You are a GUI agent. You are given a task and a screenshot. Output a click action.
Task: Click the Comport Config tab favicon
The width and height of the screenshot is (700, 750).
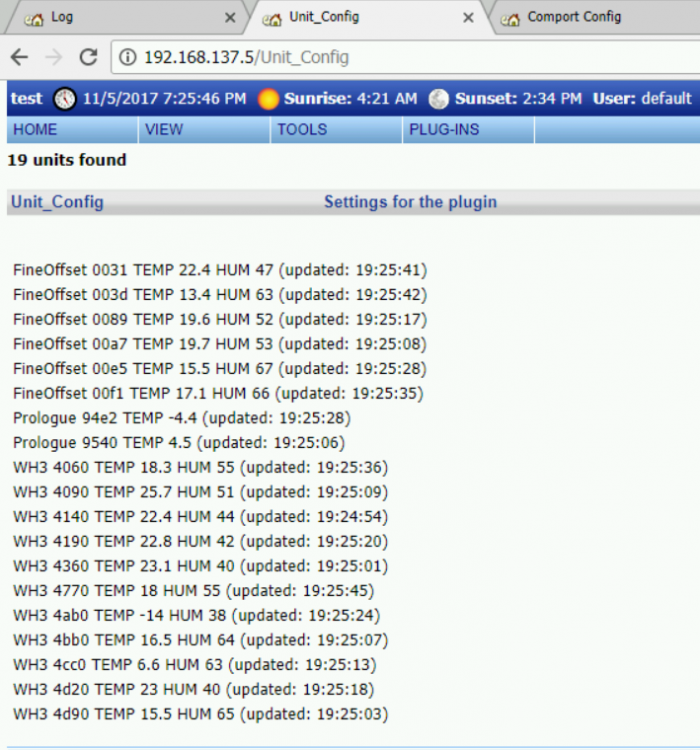click(510, 19)
